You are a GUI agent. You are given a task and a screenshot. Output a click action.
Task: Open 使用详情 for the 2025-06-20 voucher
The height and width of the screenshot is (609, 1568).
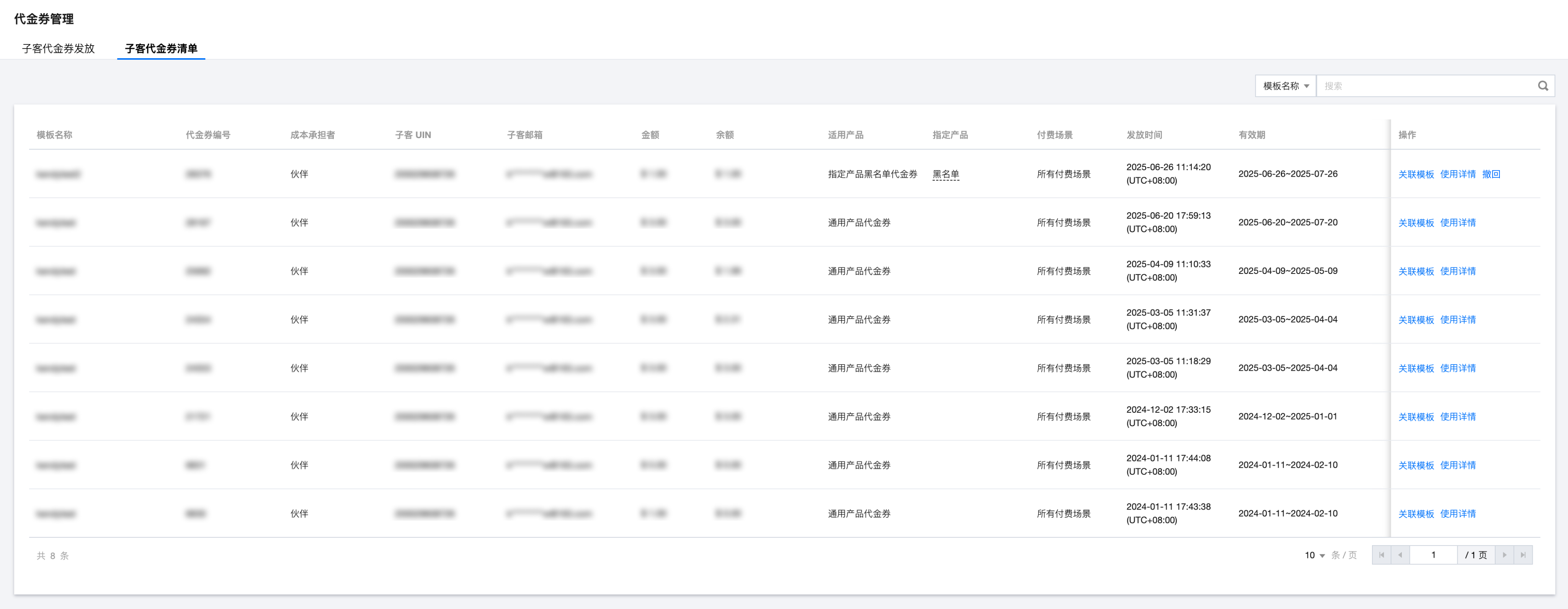coord(1457,223)
